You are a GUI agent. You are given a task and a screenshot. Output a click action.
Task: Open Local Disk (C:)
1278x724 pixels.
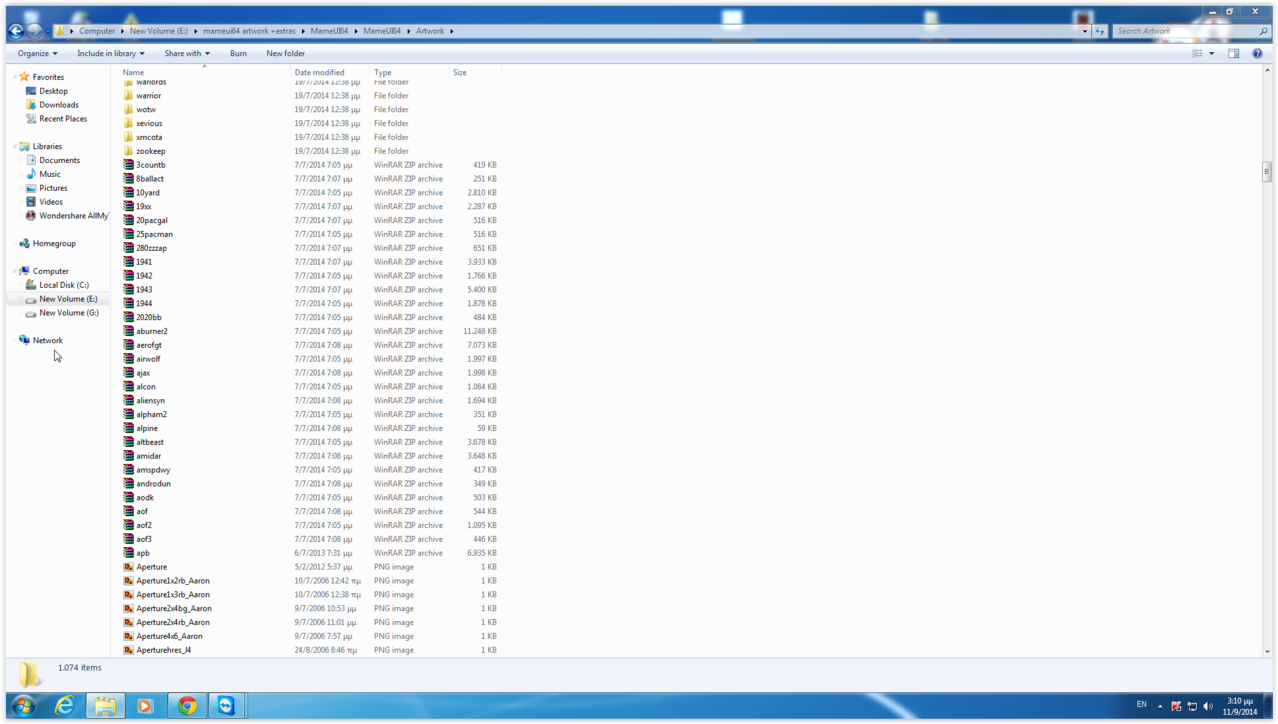[x=64, y=285]
